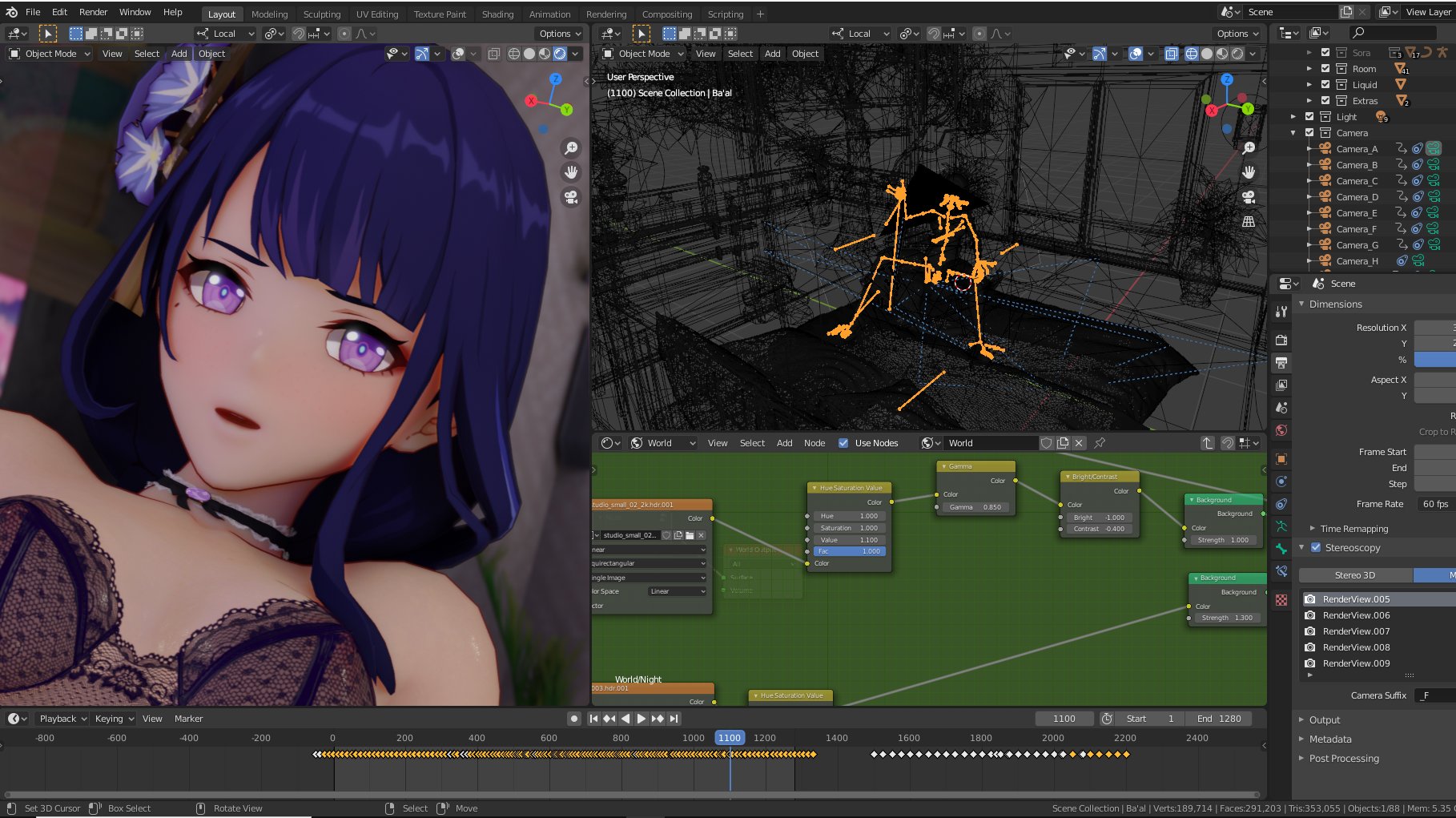Open the Bone properties tab
This screenshot has height=818, width=1456.
pos(1281,549)
